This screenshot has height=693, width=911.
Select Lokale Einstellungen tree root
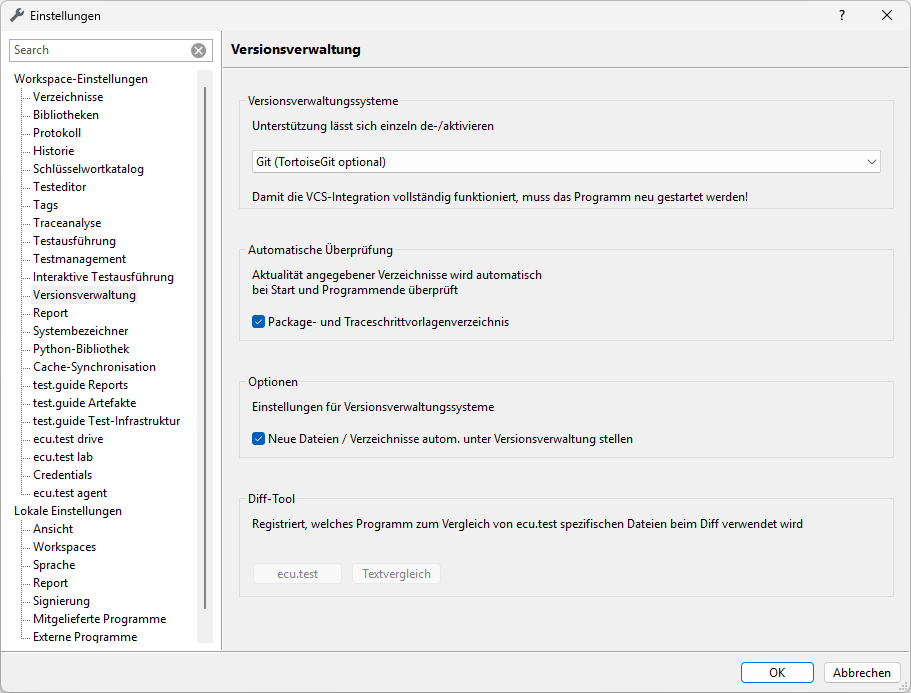[68, 511]
